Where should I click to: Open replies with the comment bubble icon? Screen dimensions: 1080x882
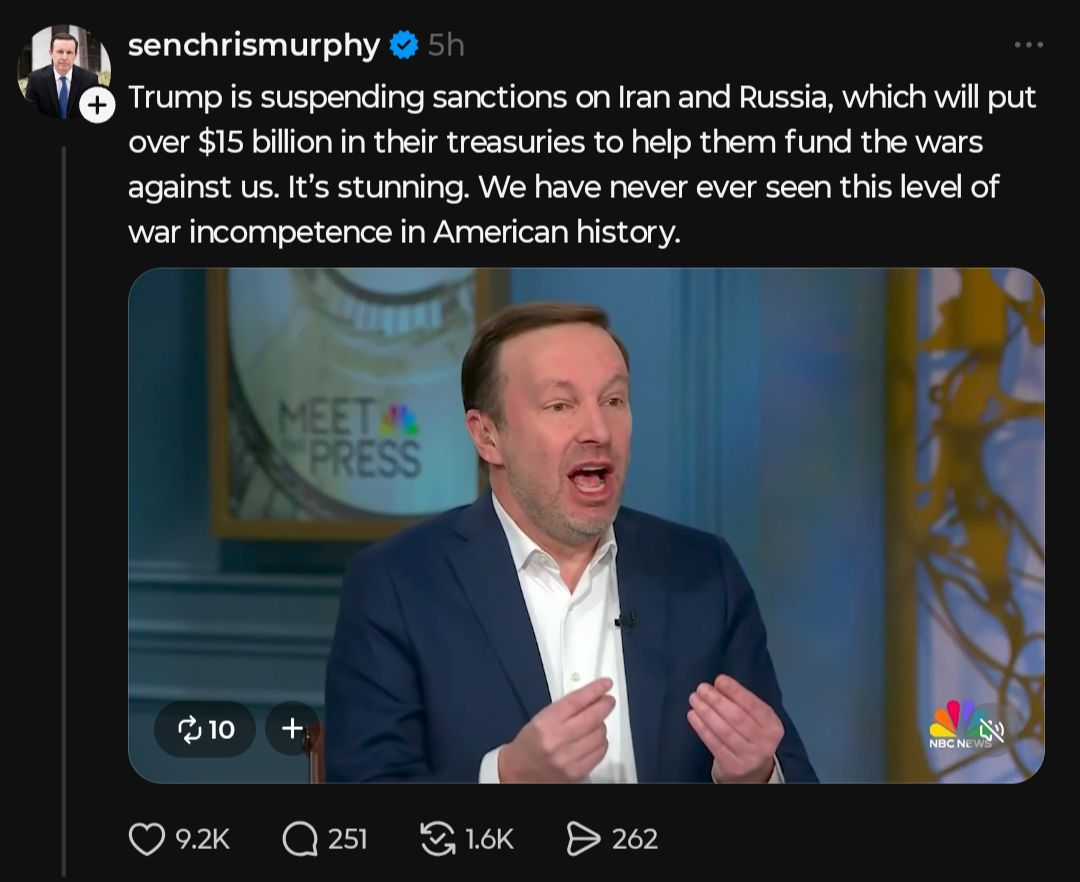tap(300, 838)
